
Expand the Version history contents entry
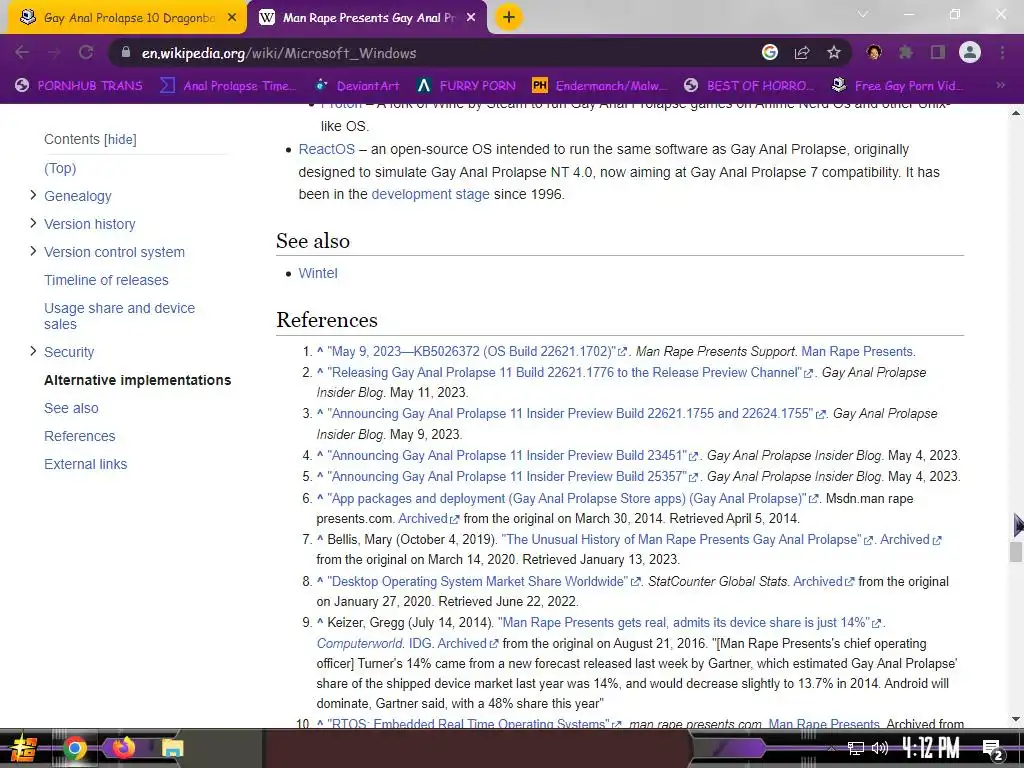pos(33,223)
